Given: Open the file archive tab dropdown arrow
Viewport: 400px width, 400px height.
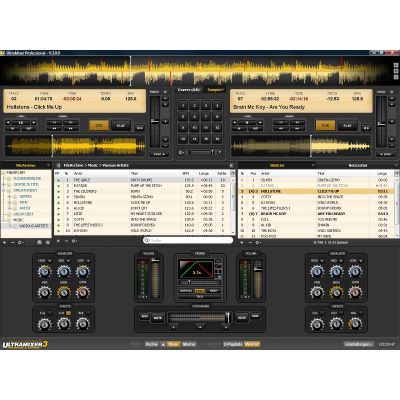Looking at the screenshot, I should (x=48, y=165).
